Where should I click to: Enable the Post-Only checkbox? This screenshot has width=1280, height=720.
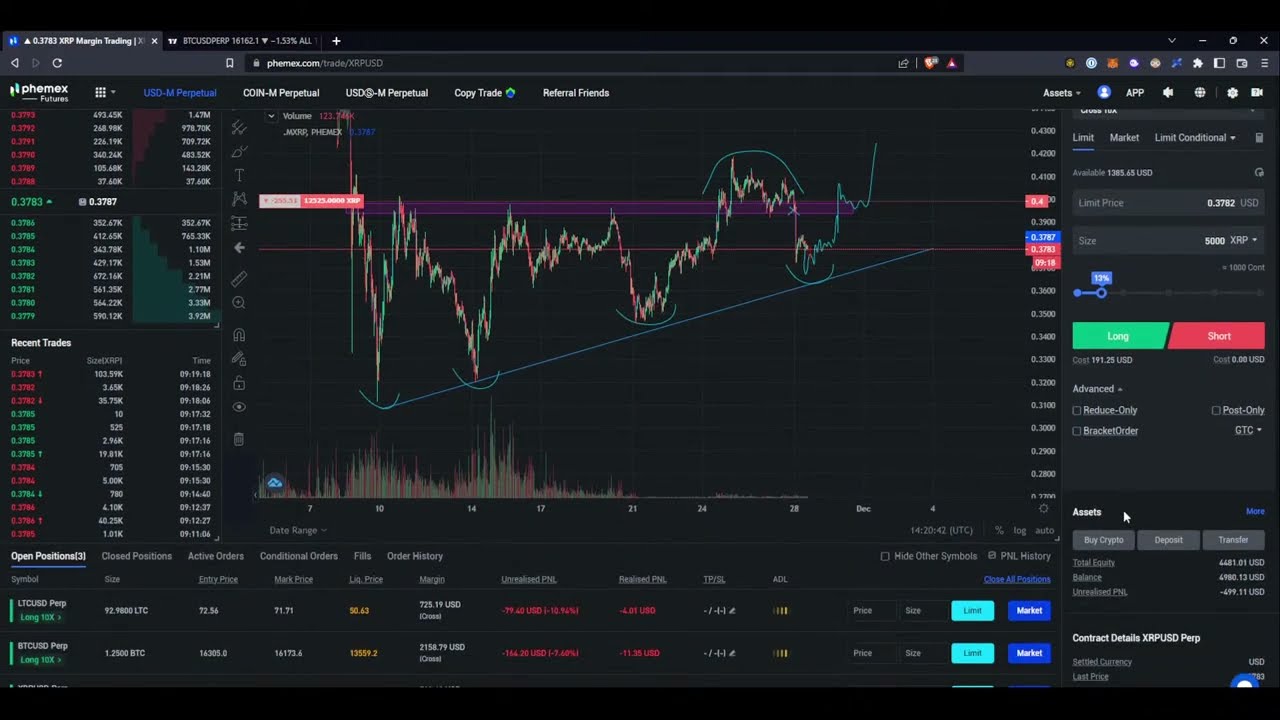(1216, 410)
